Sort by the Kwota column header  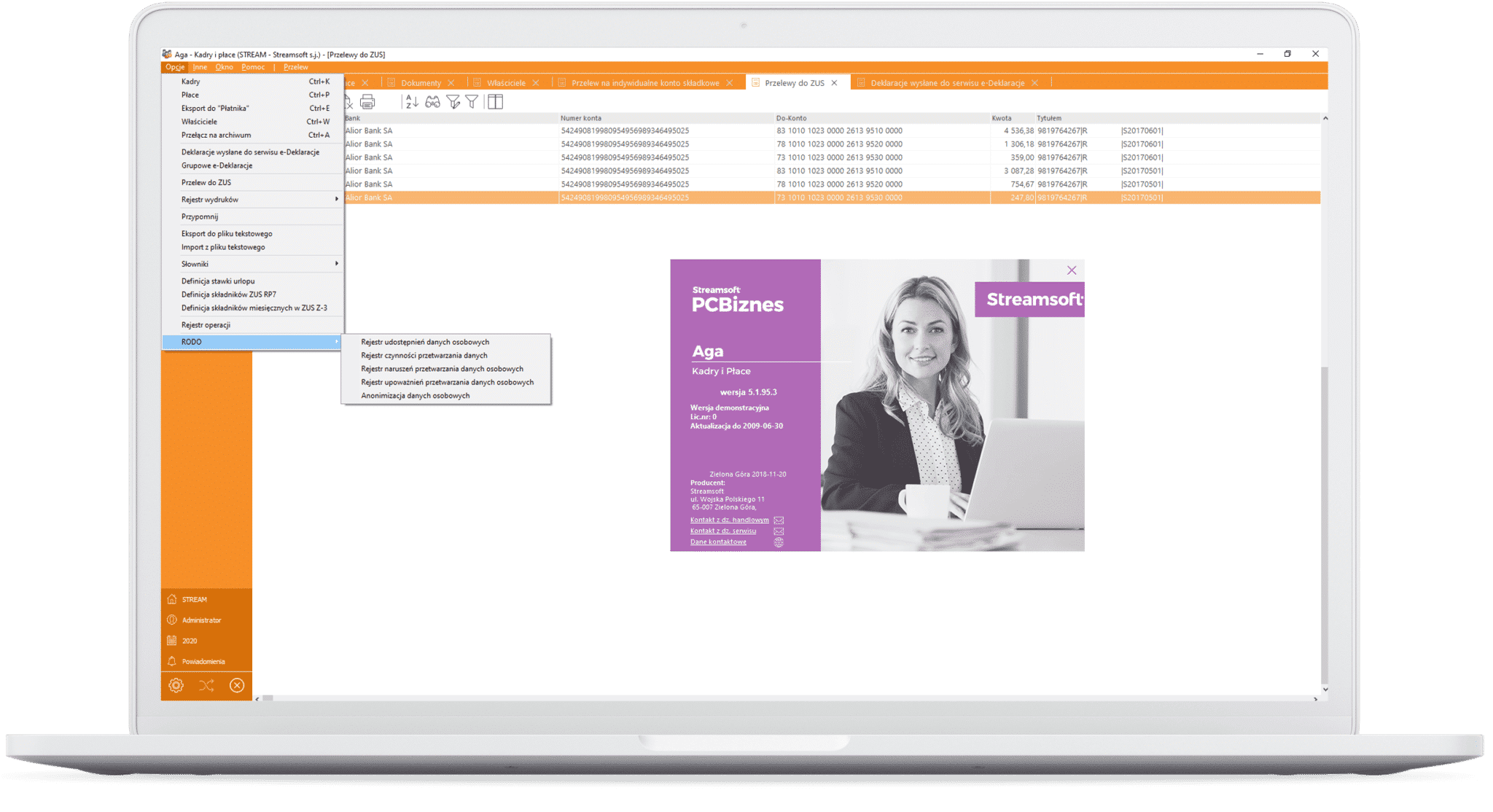point(1013,118)
